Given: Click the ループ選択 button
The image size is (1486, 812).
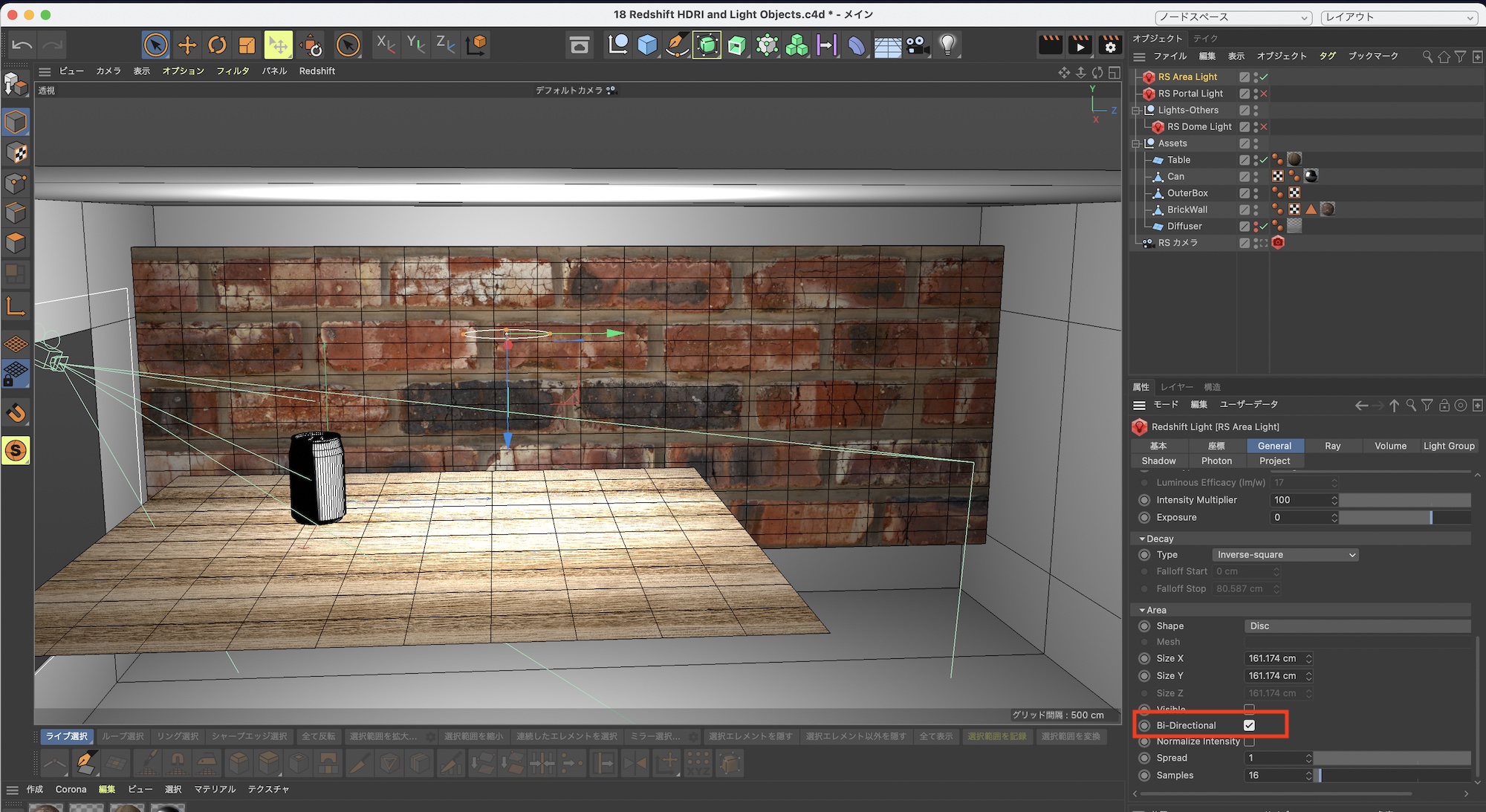Looking at the screenshot, I should 123,736.
